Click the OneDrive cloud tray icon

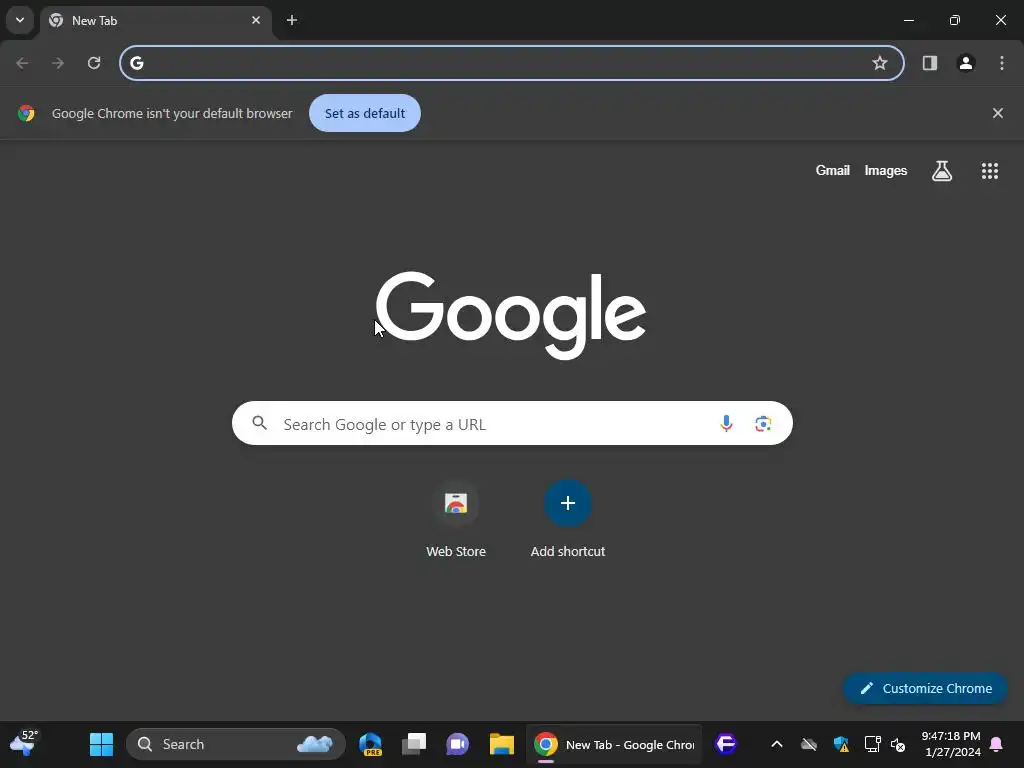click(808, 744)
